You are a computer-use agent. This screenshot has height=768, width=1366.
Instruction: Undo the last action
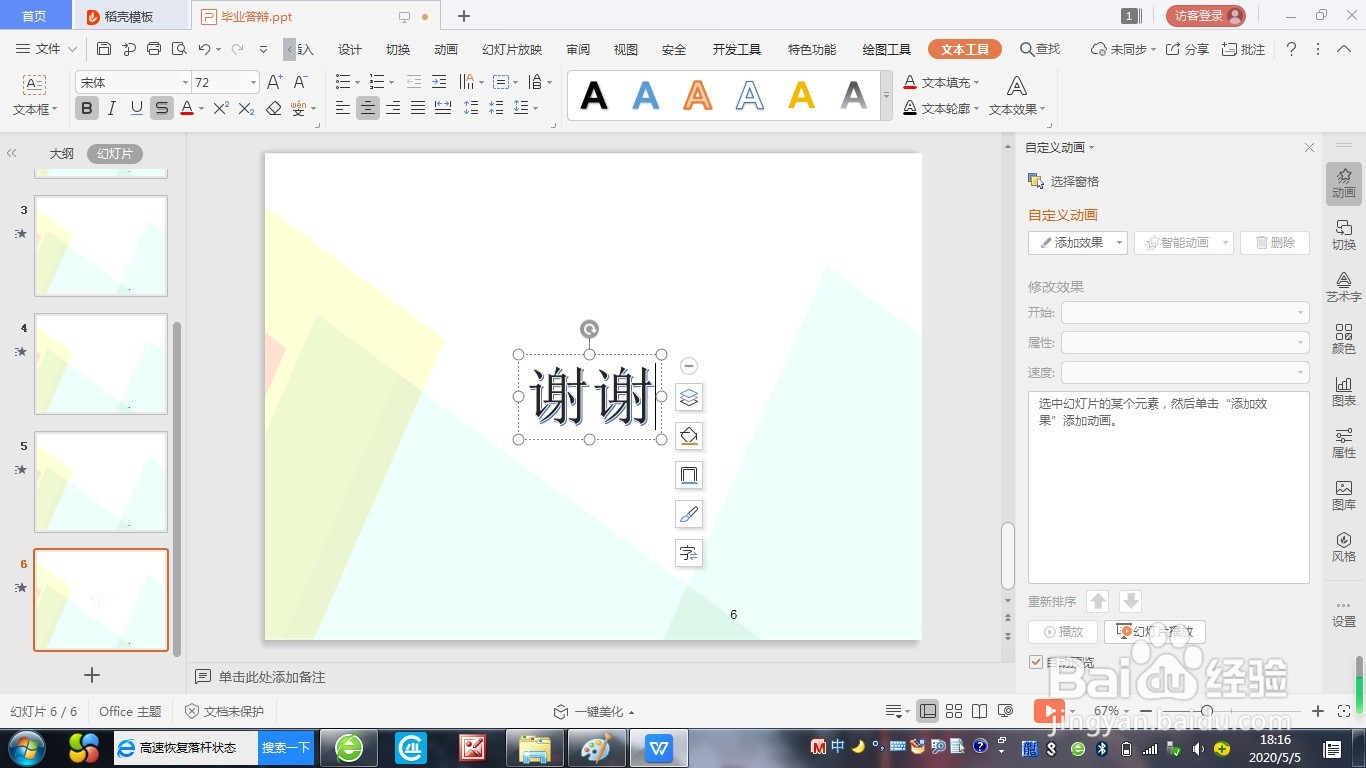pyautogui.click(x=204, y=49)
